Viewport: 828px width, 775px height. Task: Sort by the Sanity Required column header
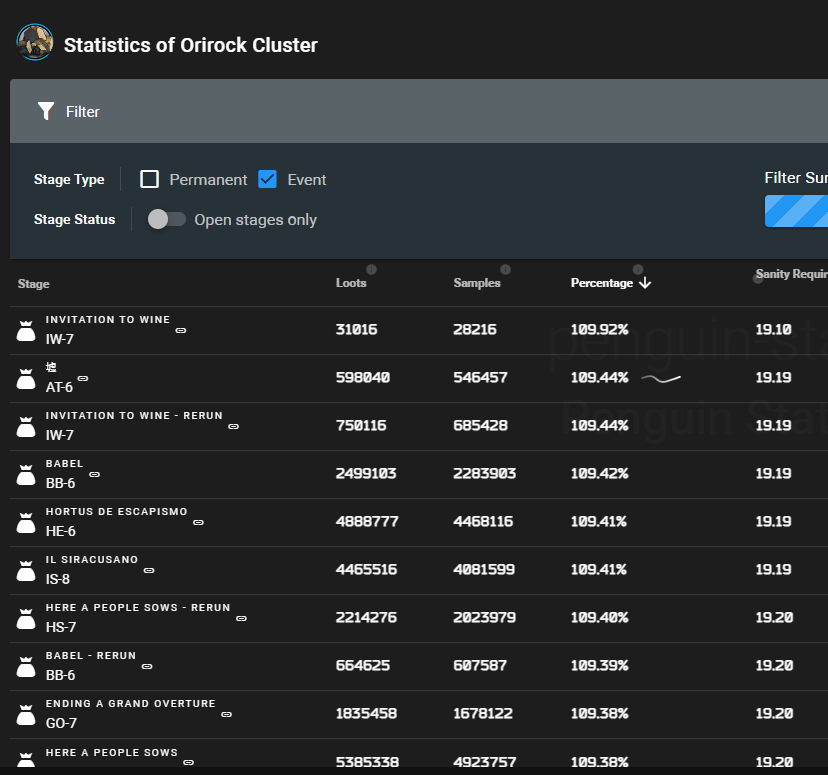click(791, 274)
